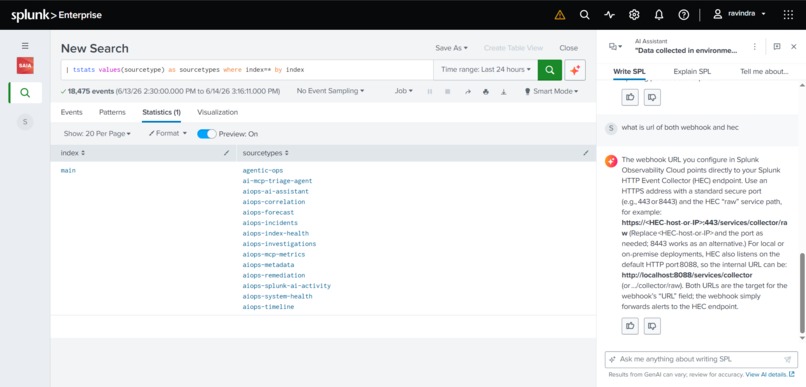Click the aiops-incidents sourcetype
The height and width of the screenshot is (387, 806).
coord(270,223)
